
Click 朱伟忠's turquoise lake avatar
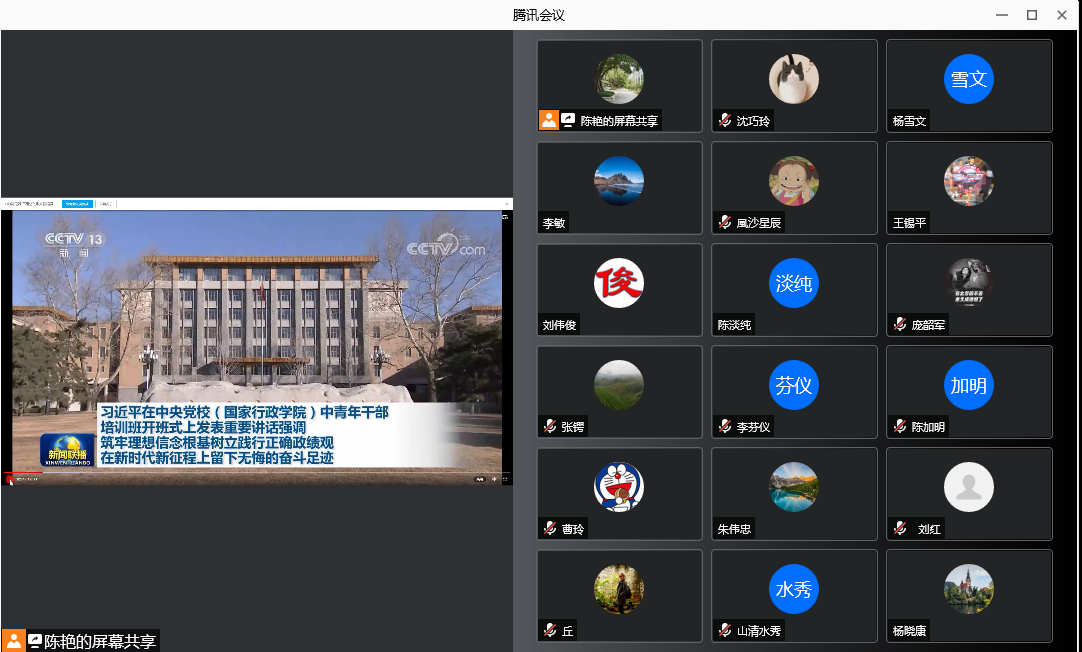pos(794,487)
